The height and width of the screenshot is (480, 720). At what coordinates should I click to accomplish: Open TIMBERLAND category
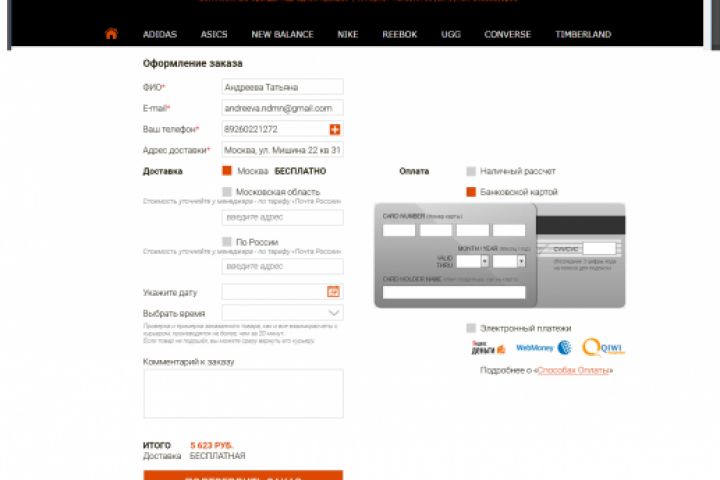click(583, 34)
